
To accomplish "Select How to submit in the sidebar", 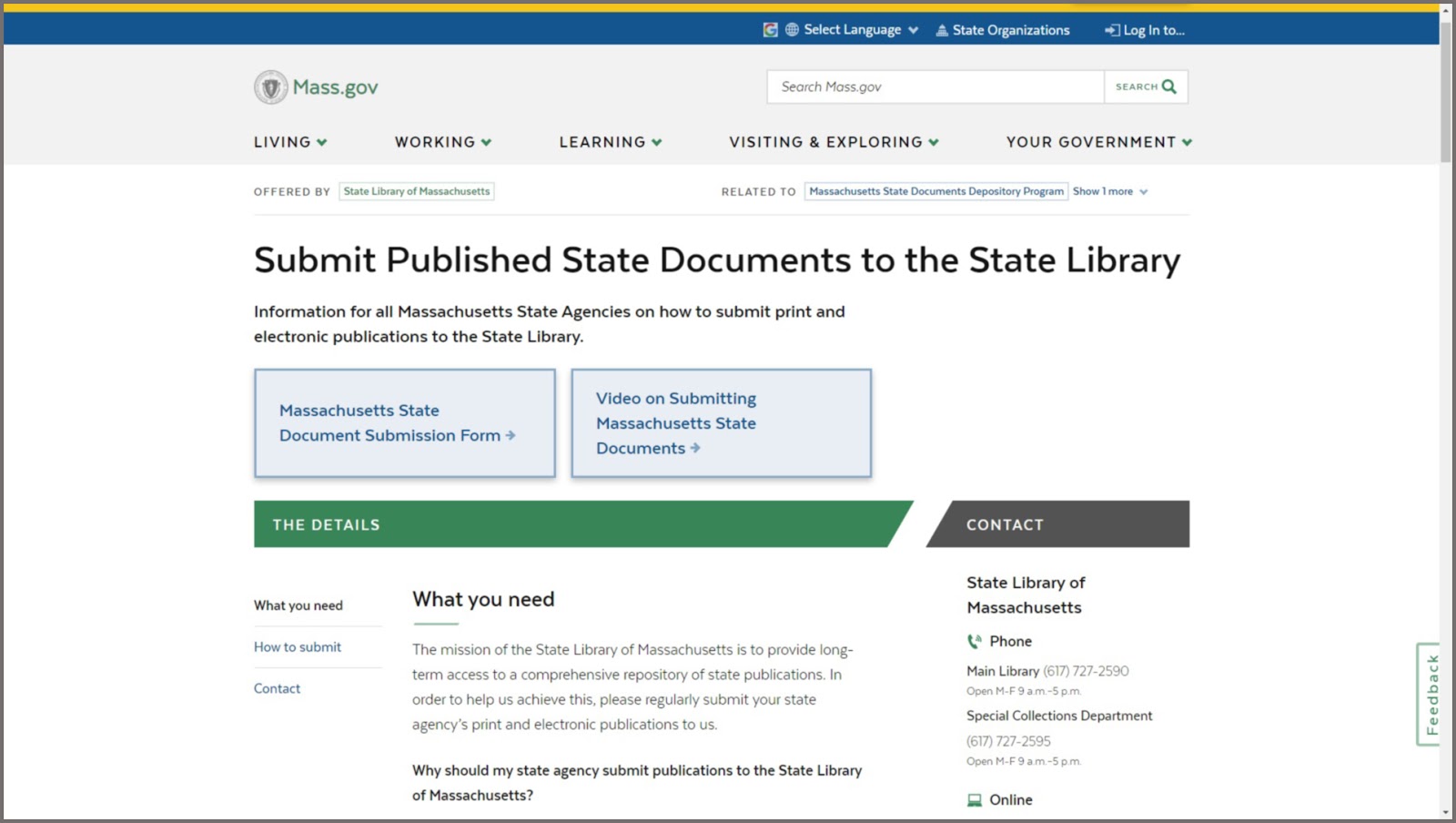I will tap(298, 647).
